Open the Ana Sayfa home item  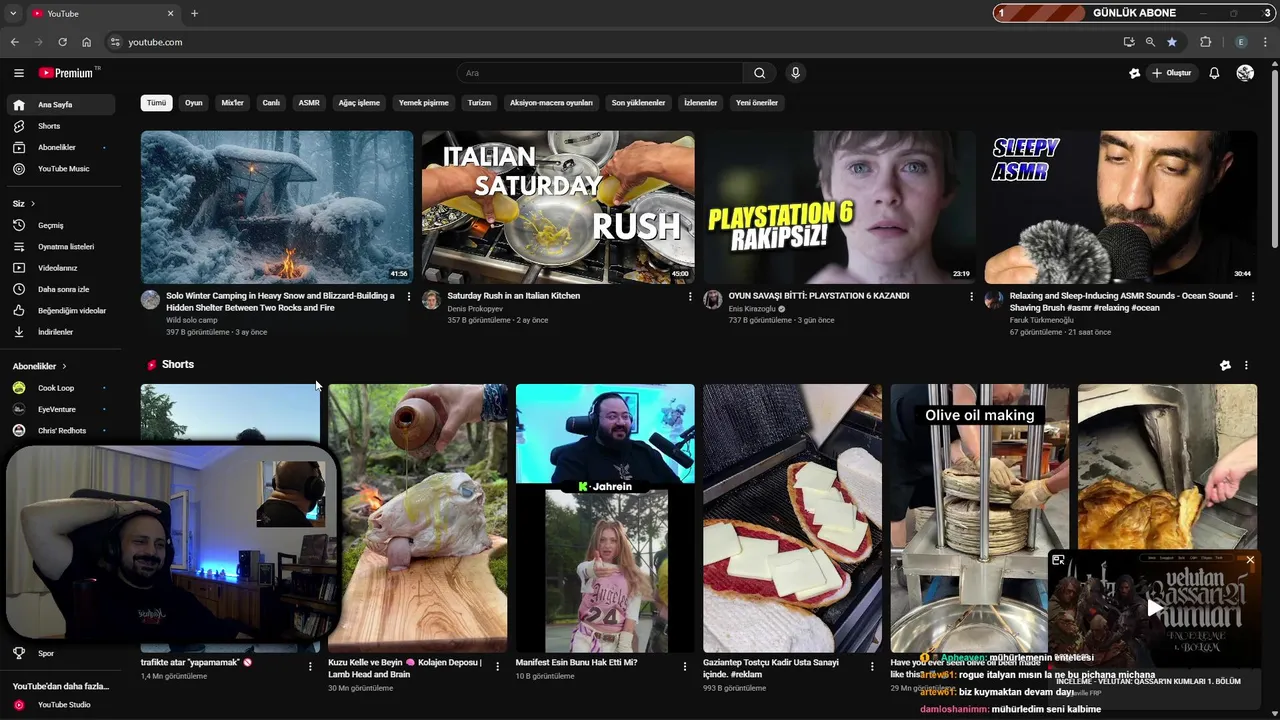click(x=61, y=105)
